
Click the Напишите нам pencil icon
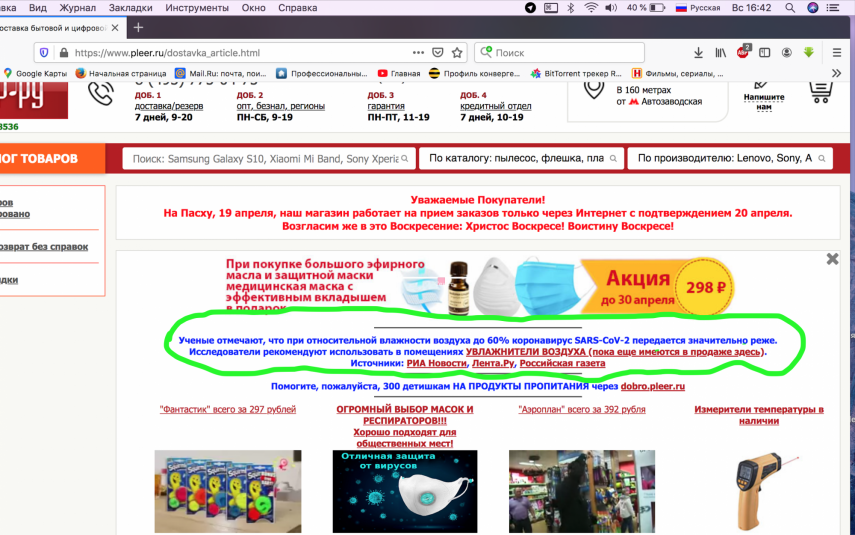click(761, 85)
